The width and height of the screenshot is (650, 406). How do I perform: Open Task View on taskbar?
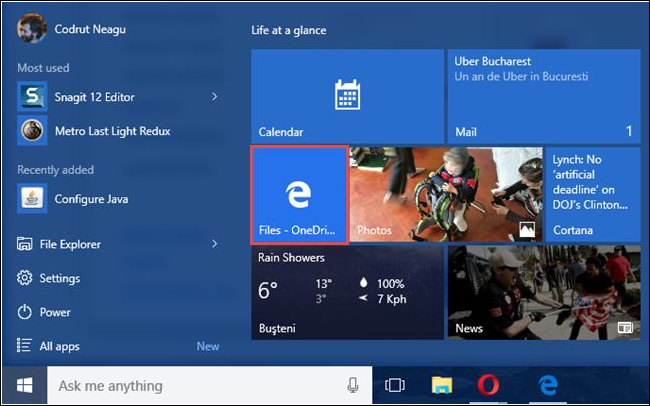click(395, 385)
